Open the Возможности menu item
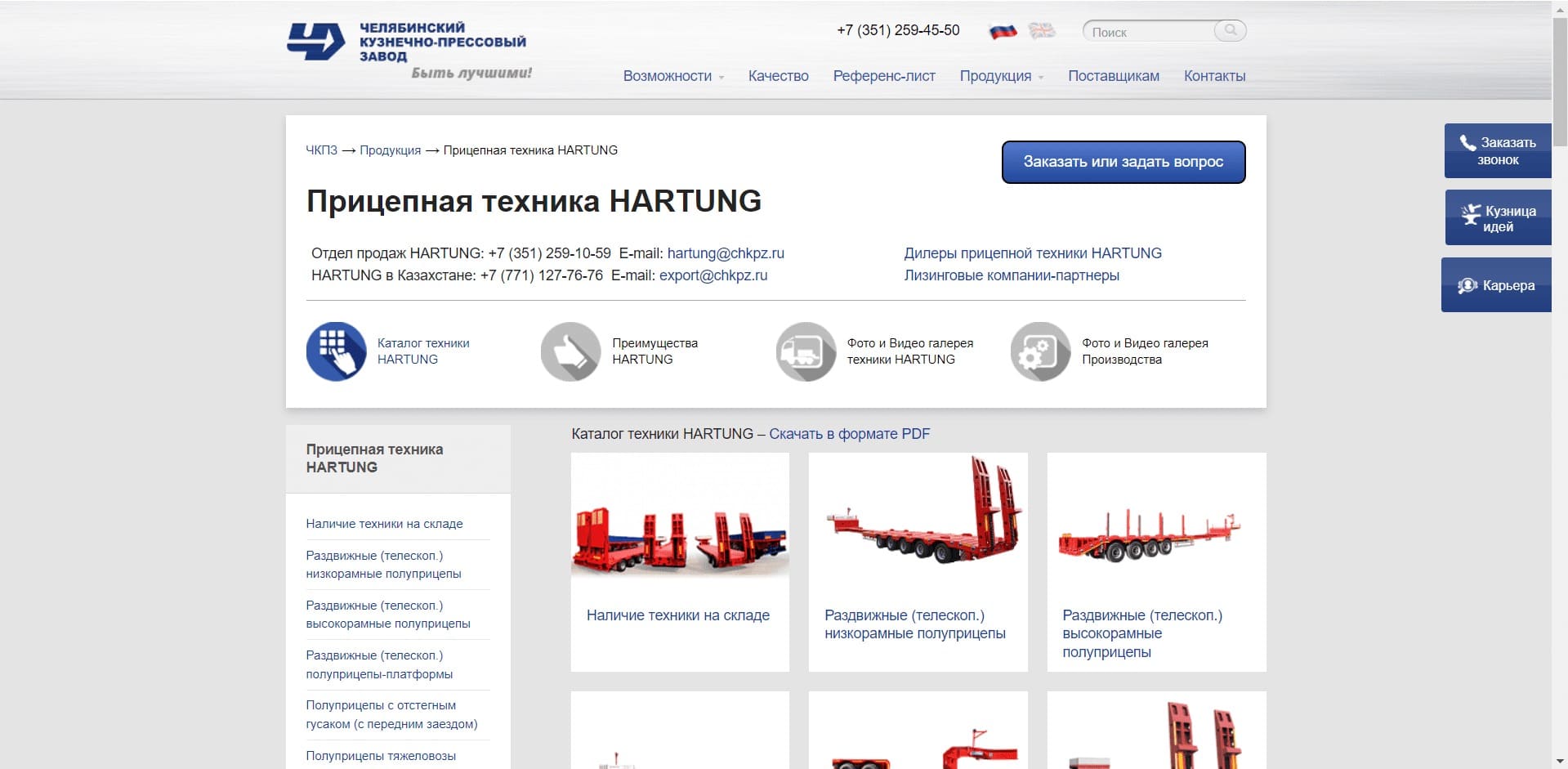 667,76
